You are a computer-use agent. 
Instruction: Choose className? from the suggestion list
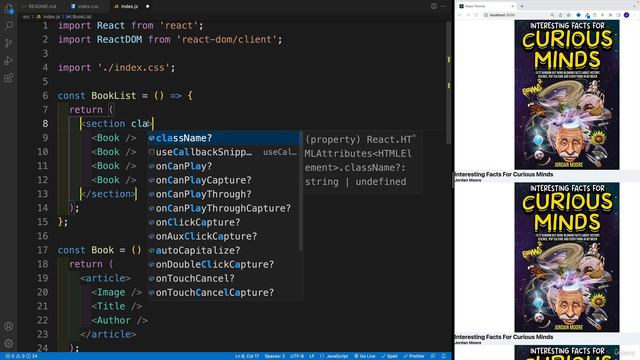224,138
